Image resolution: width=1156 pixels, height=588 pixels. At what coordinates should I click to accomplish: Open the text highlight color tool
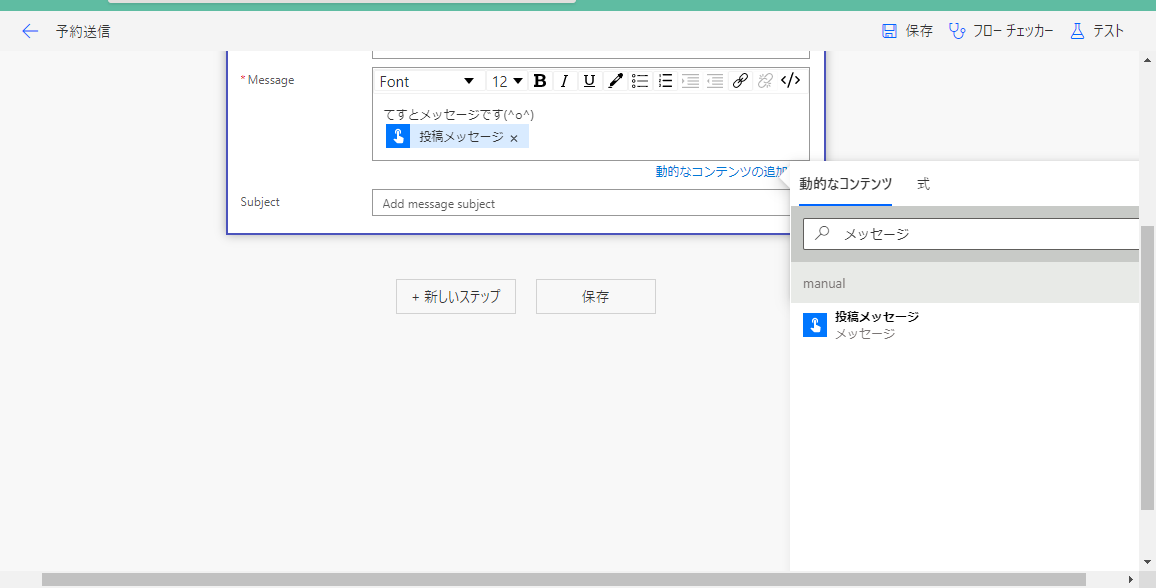click(x=615, y=81)
